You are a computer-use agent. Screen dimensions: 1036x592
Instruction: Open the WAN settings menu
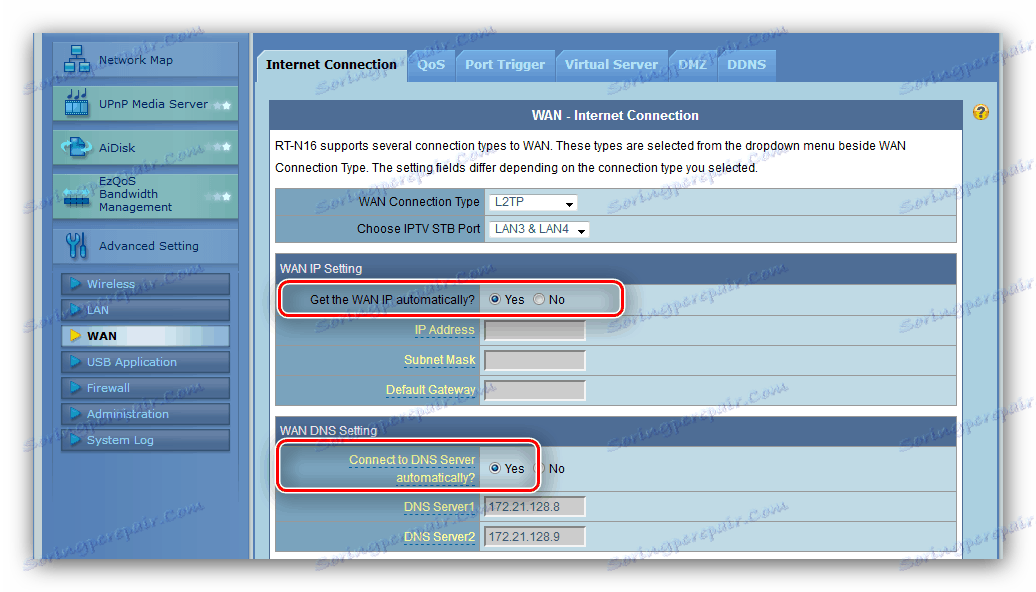point(145,336)
